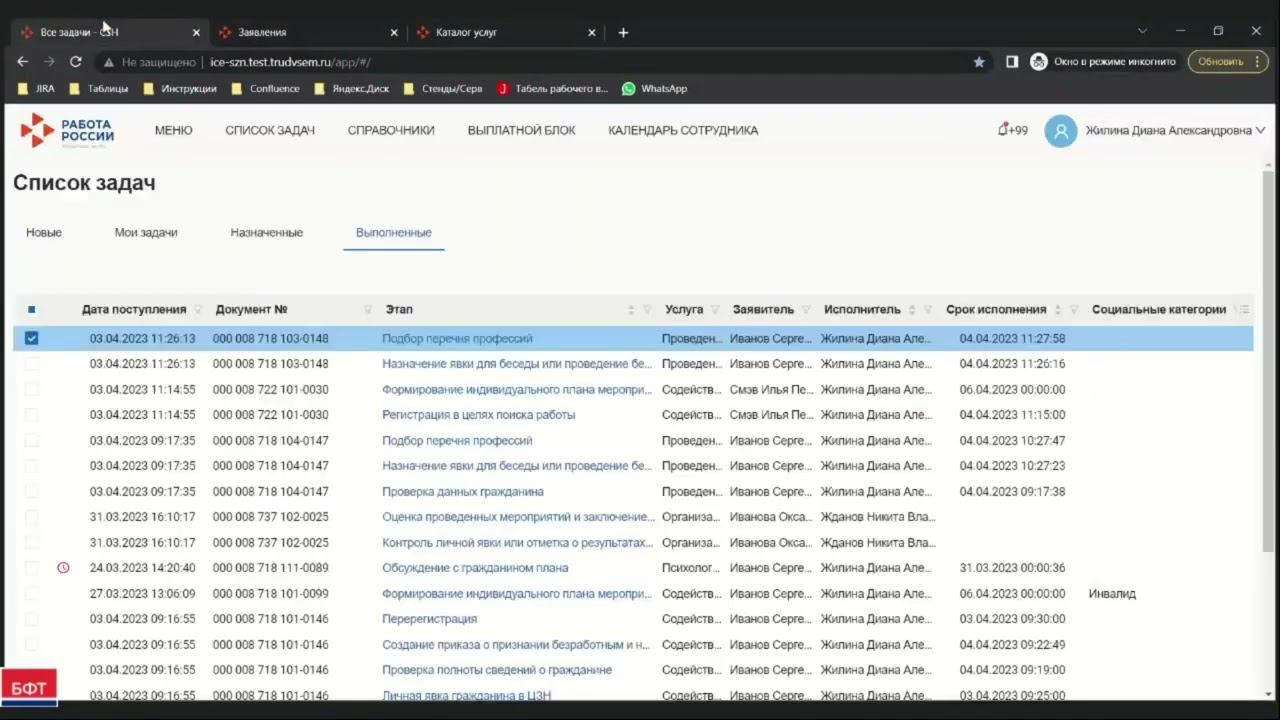
Task: Click the page vertical scrollbar
Action: pos(1269,360)
